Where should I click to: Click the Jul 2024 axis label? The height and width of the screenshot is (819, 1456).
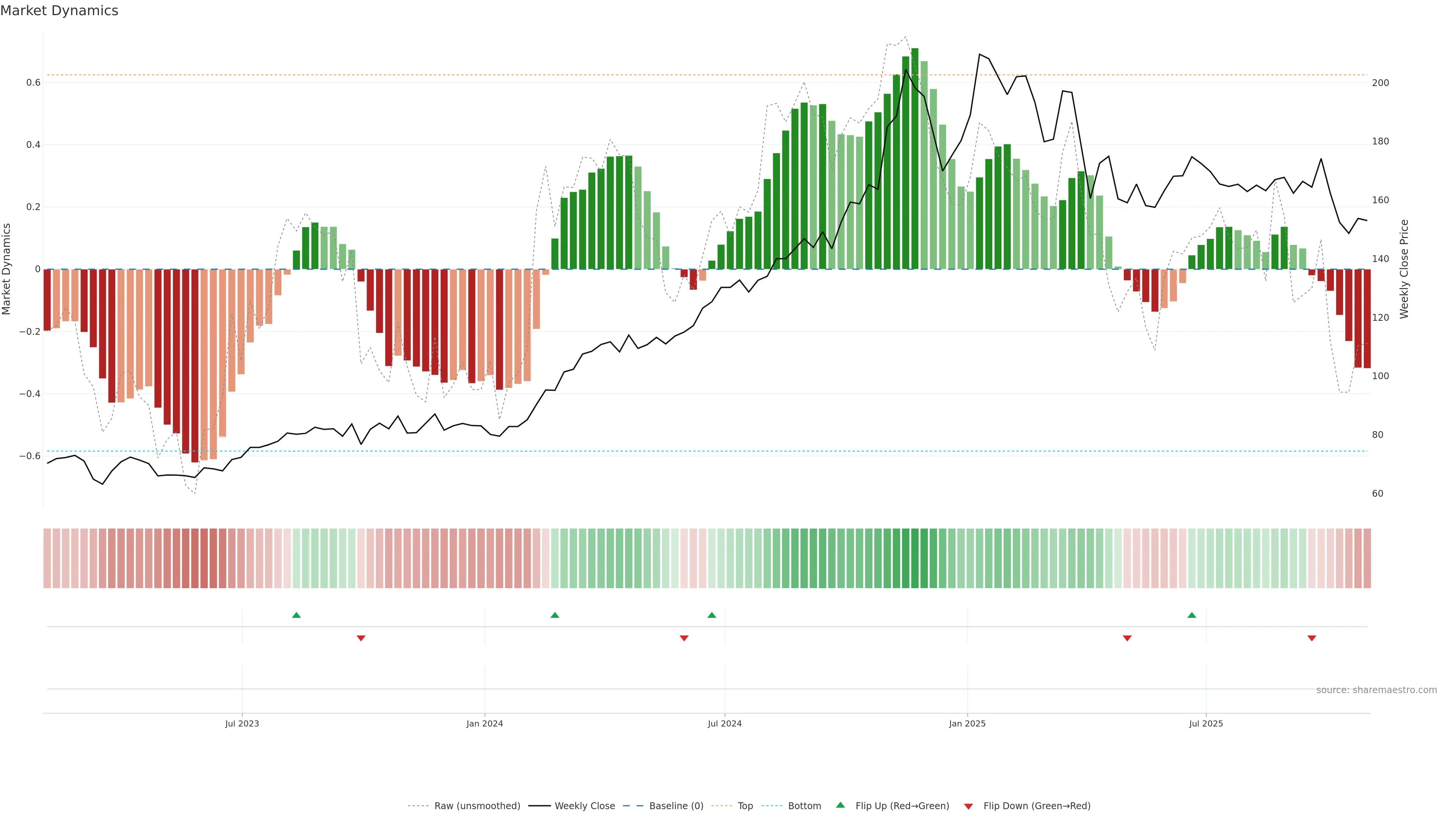tap(725, 723)
